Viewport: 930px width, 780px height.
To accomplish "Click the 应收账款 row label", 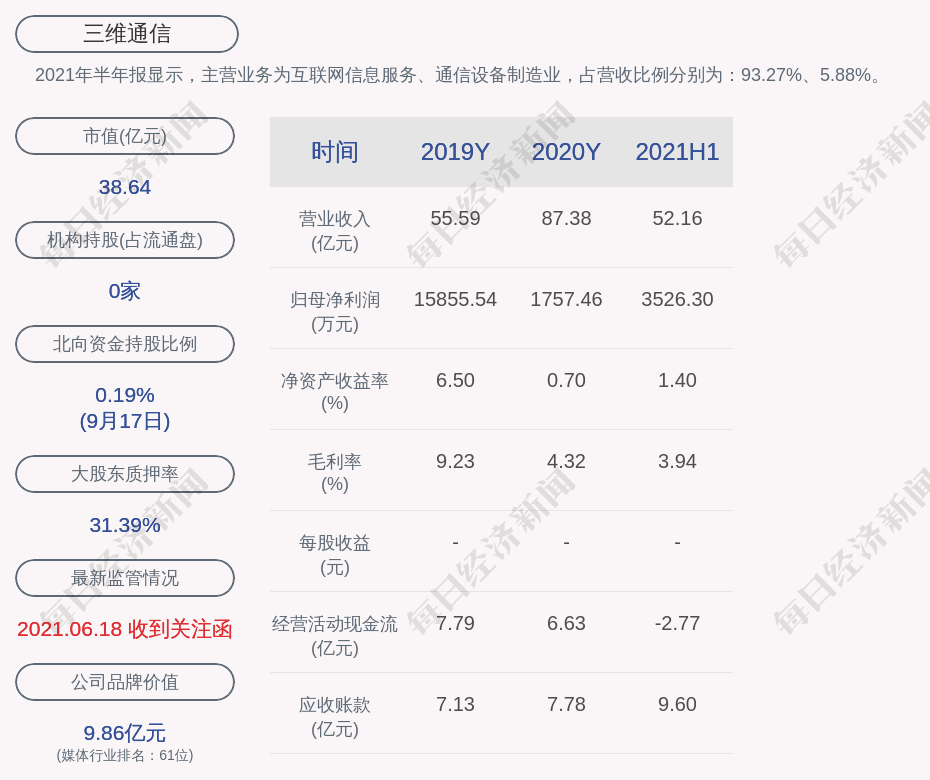I will [335, 717].
